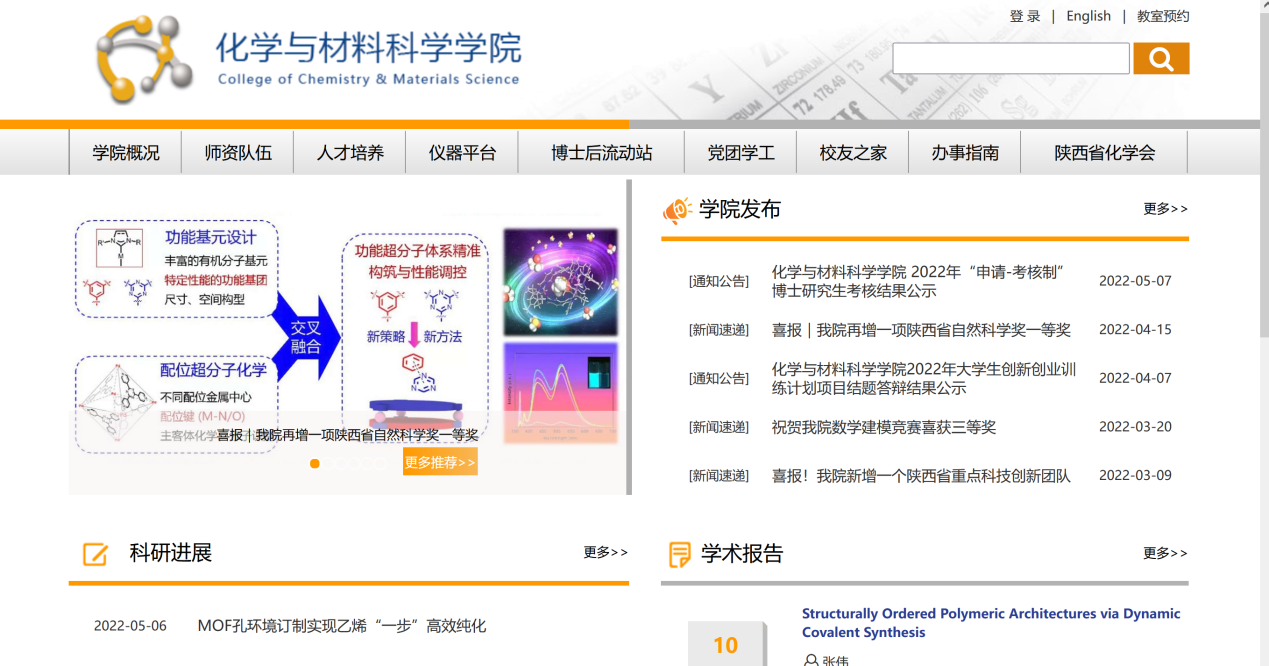The height and width of the screenshot is (666, 1269).
Task: Click the edit icon beside 科研进展
Action: [x=95, y=554]
